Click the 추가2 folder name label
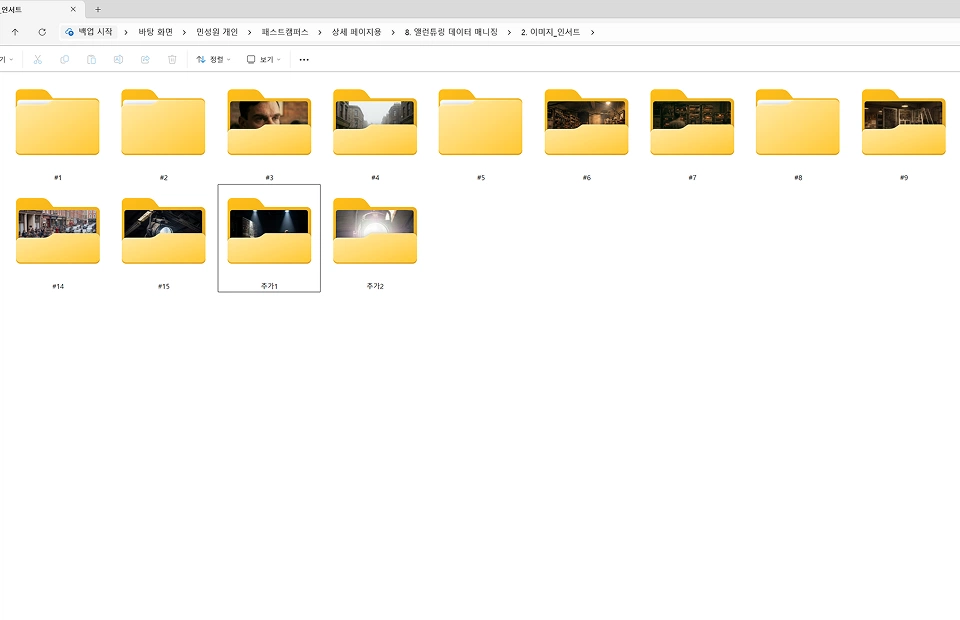Screen dimensions: 960x620 [x=375, y=286]
